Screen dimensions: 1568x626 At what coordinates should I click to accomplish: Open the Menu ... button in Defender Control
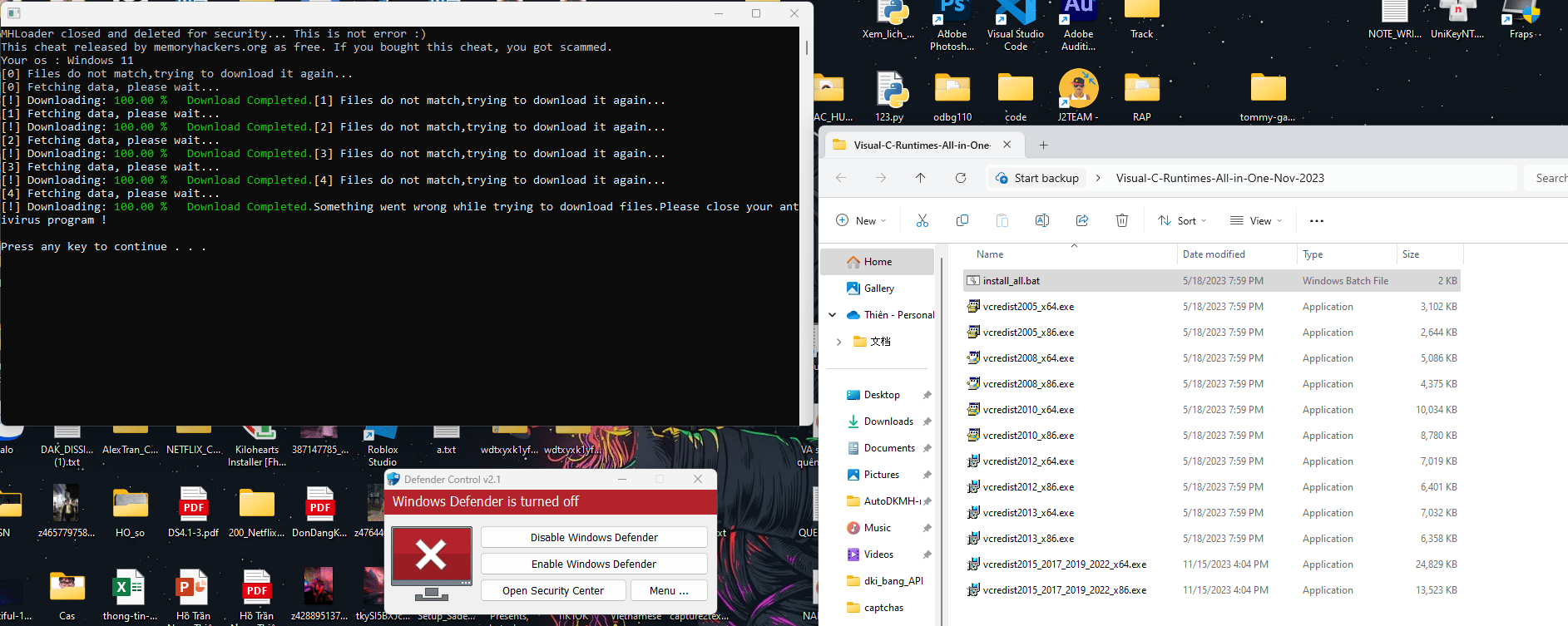(x=669, y=590)
